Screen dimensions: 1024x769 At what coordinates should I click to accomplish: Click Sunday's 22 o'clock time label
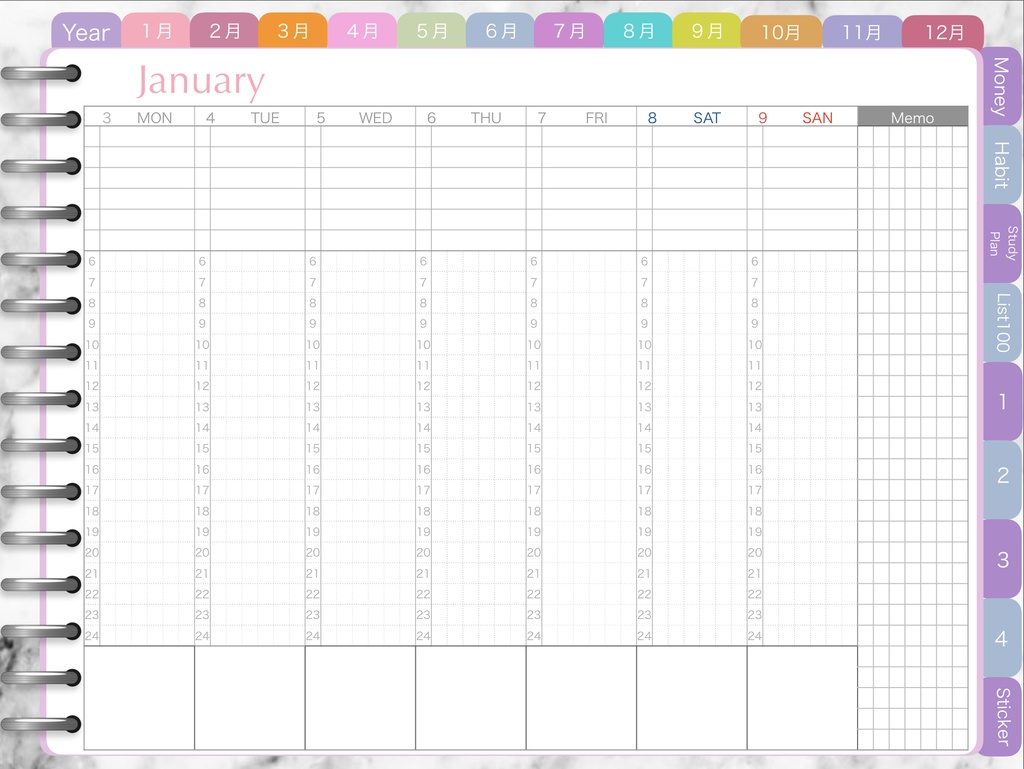point(754,594)
